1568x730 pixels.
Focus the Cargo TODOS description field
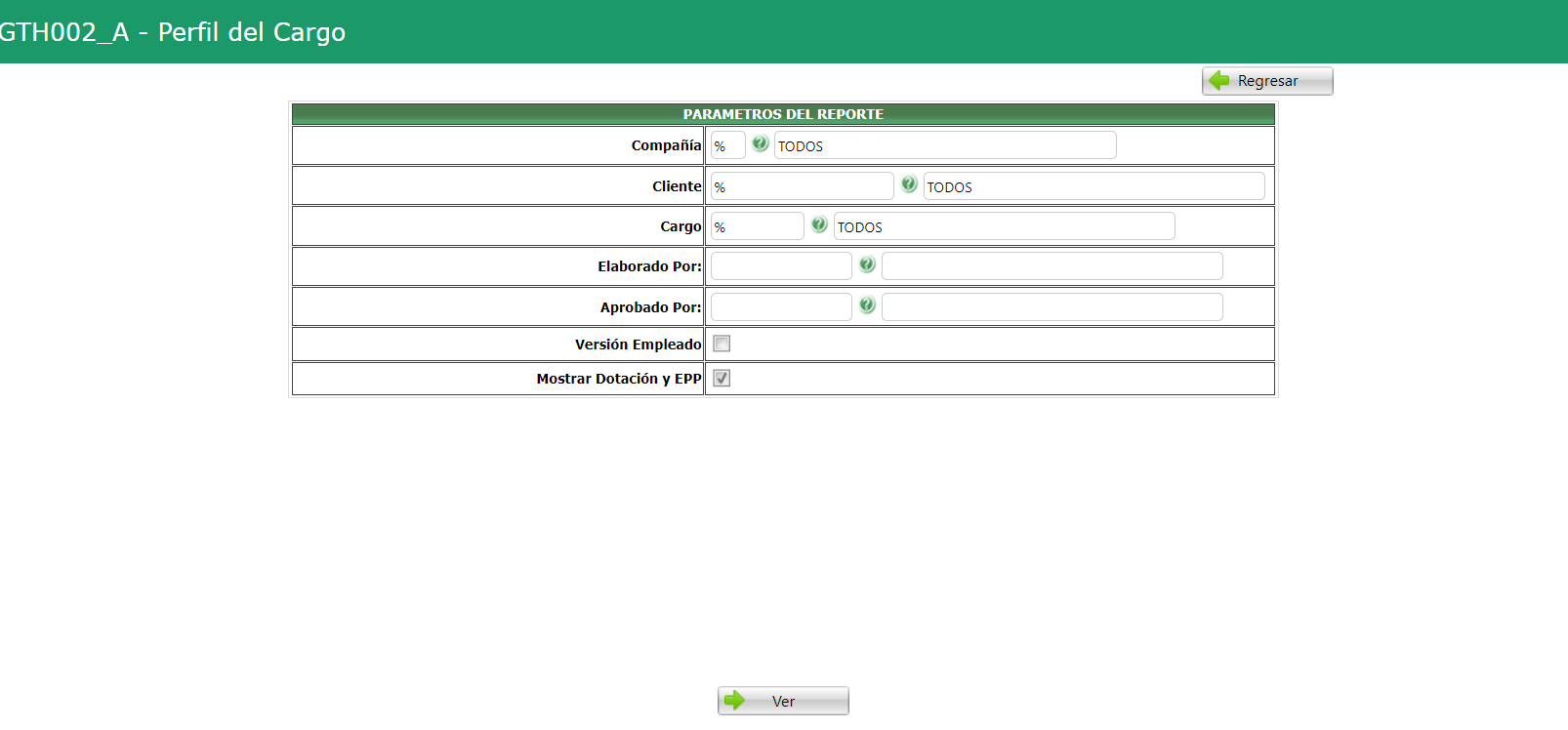tap(1005, 226)
